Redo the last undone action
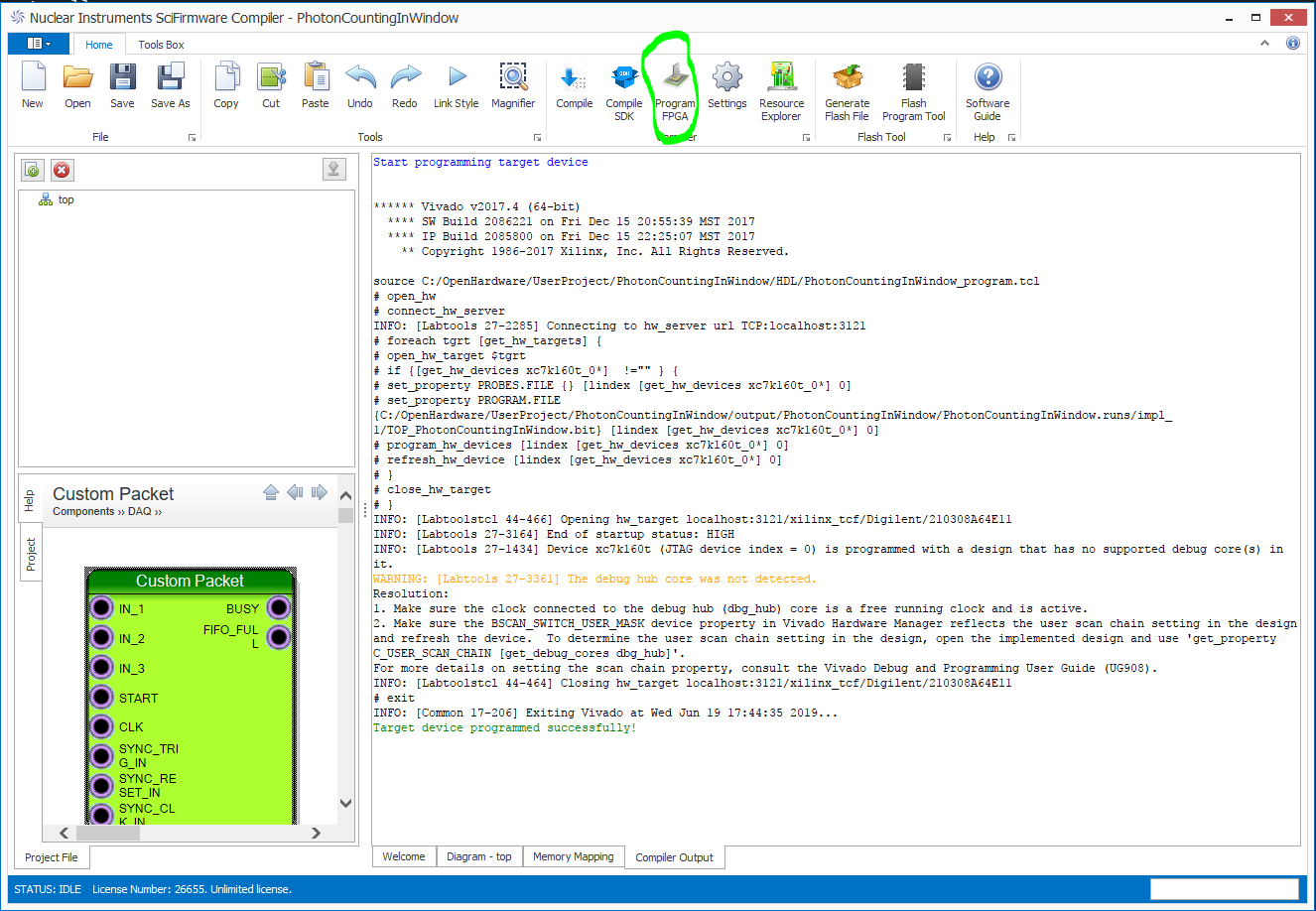The width and height of the screenshot is (1316, 911). point(405,85)
